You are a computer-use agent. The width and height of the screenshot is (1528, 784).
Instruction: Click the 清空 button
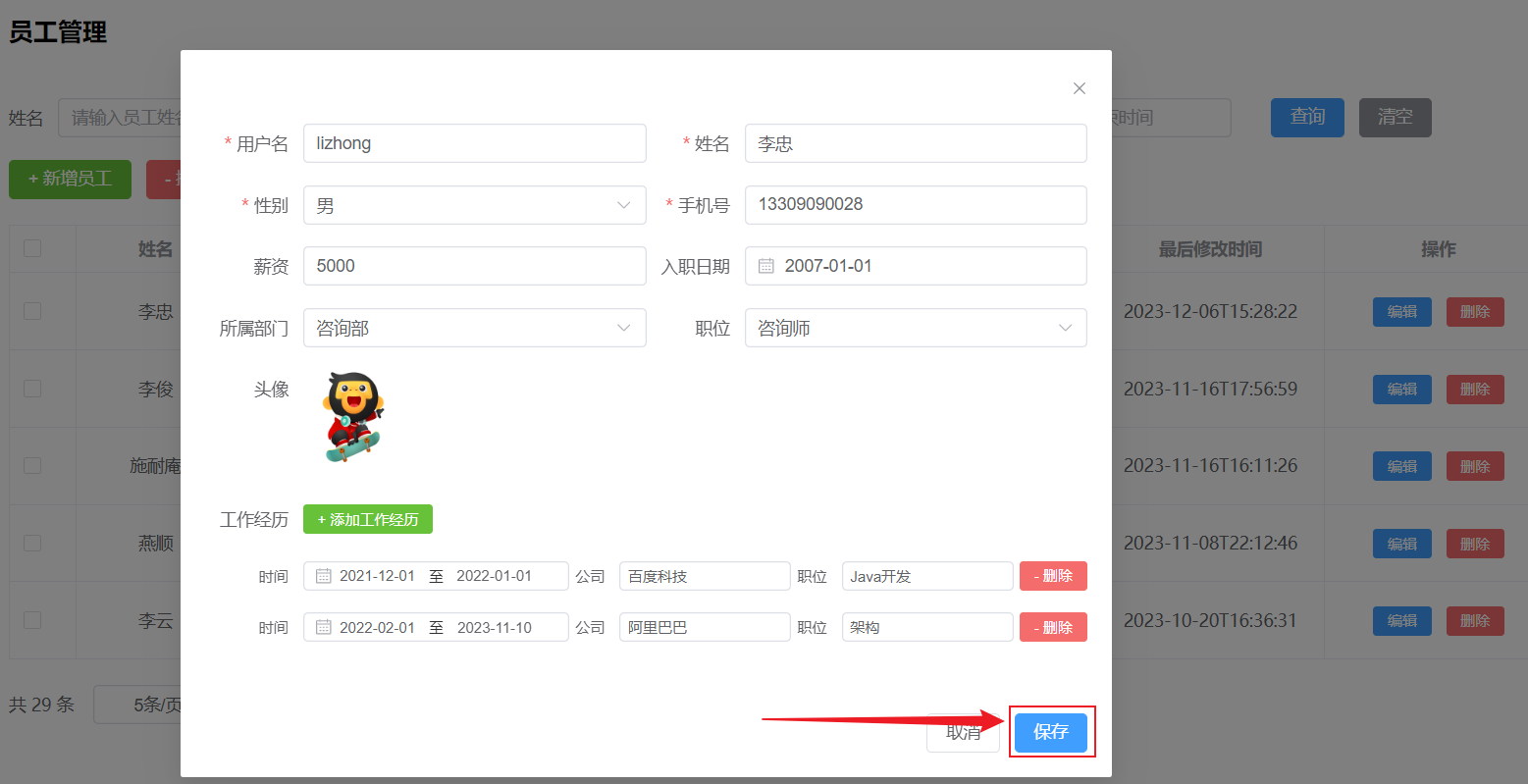click(1395, 118)
